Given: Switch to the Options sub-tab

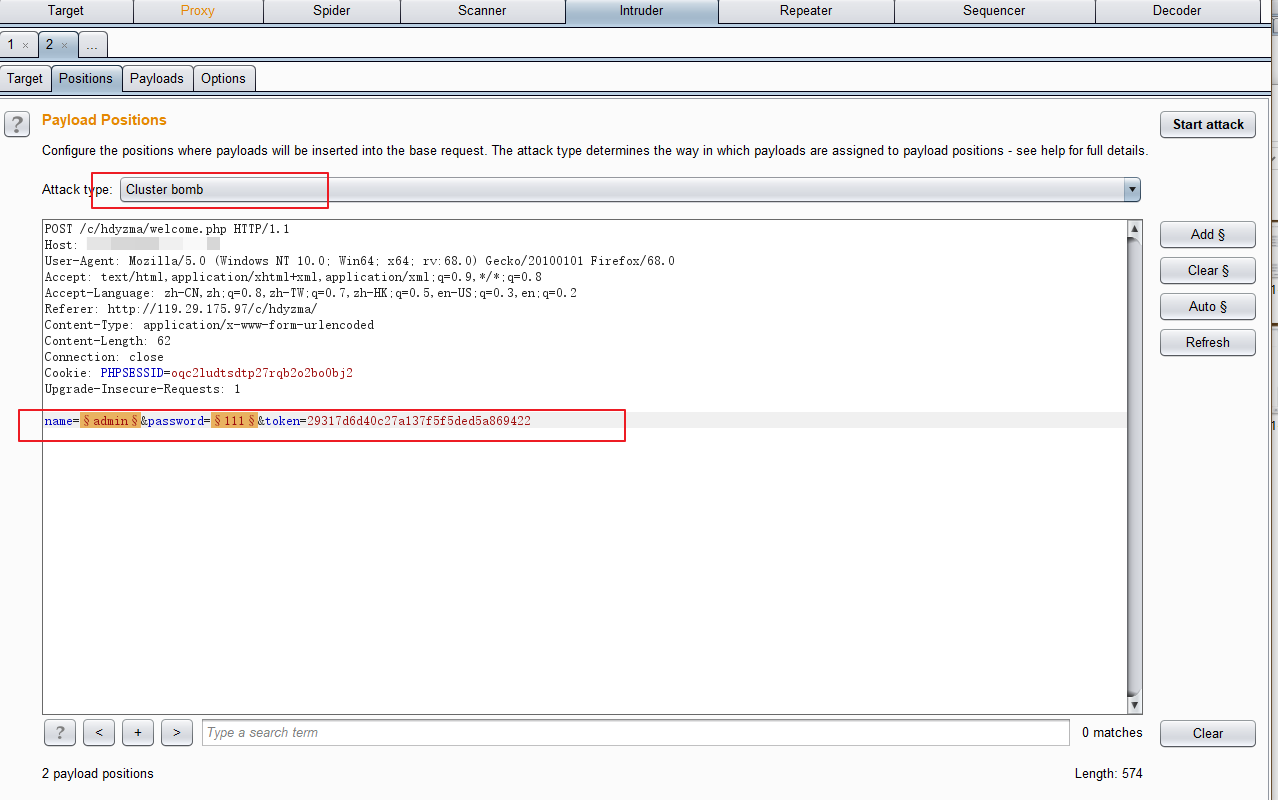Looking at the screenshot, I should pos(223,78).
